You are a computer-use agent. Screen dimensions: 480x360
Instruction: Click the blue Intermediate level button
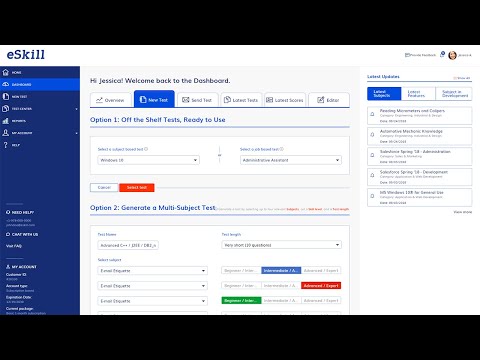tap(281, 270)
